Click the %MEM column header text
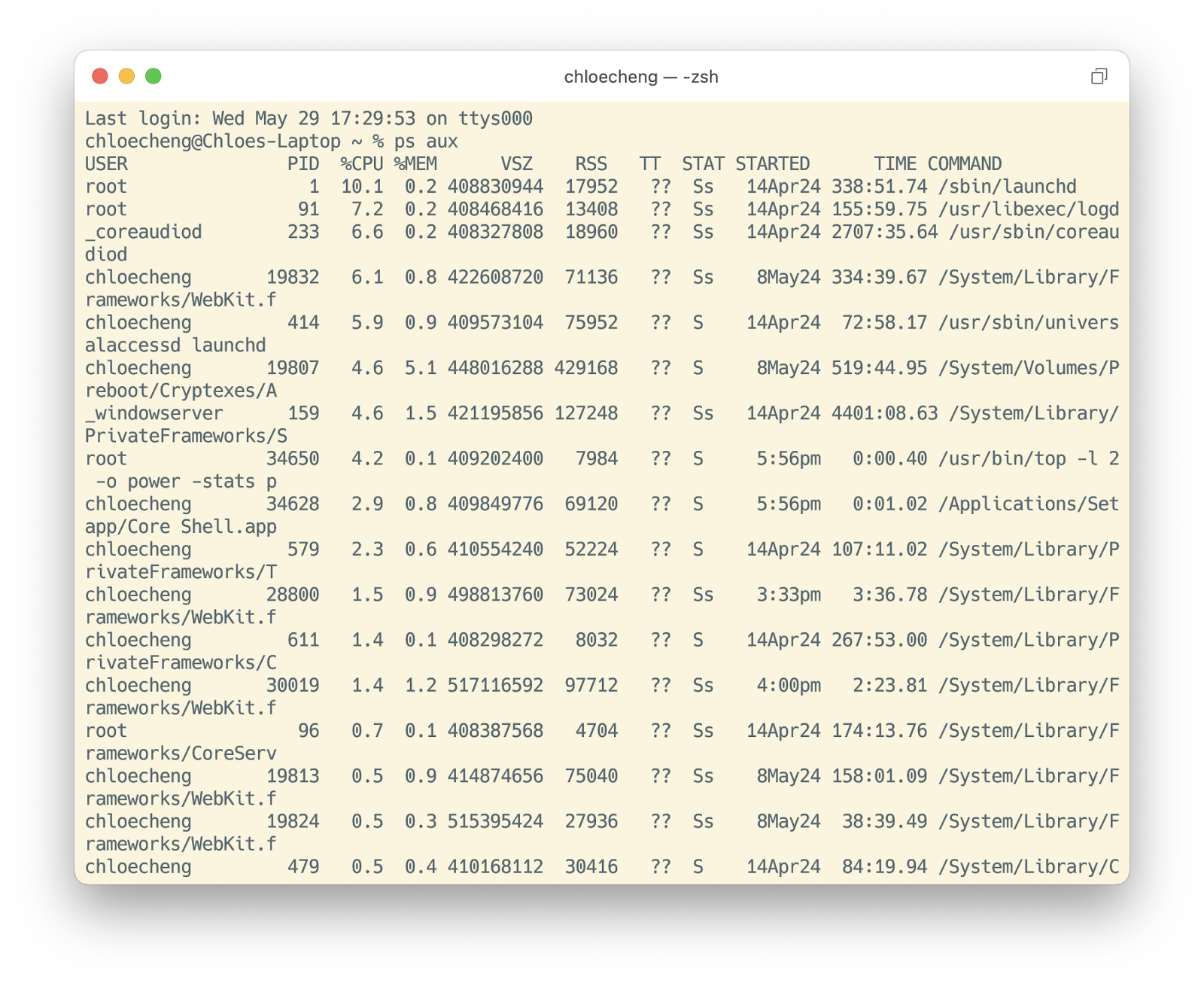Screen dimensions: 1204x983 click(415, 163)
